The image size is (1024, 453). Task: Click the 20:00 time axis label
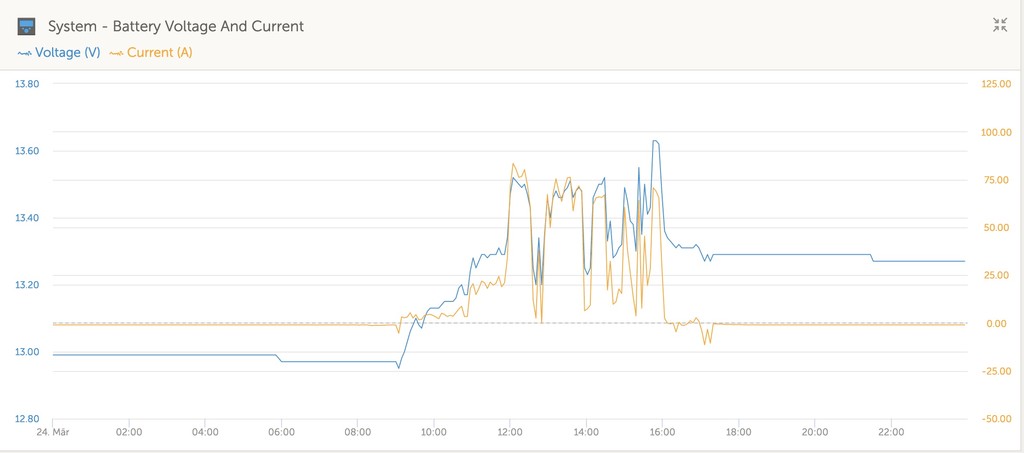[815, 432]
